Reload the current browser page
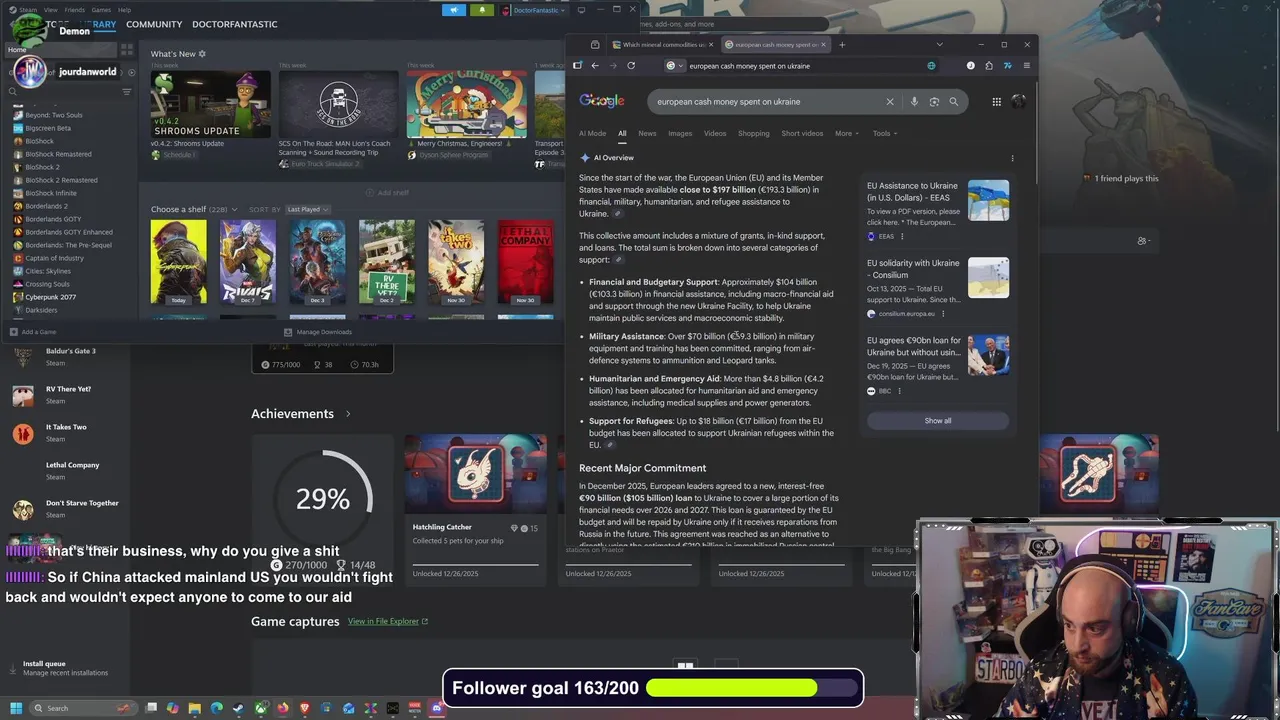Image resolution: width=1280 pixels, height=720 pixels. 631,66
